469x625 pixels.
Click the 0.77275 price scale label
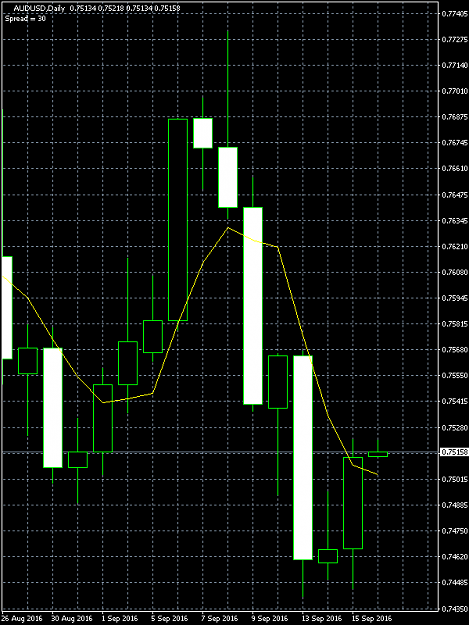[455, 39]
